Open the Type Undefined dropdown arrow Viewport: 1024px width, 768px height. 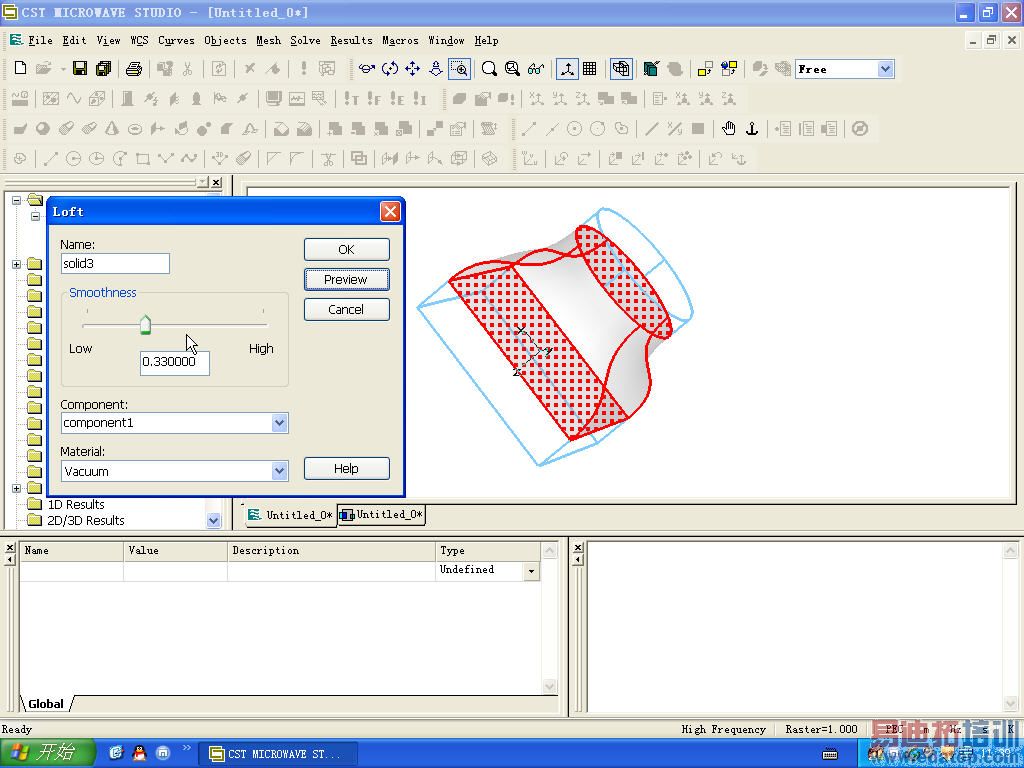(x=532, y=571)
